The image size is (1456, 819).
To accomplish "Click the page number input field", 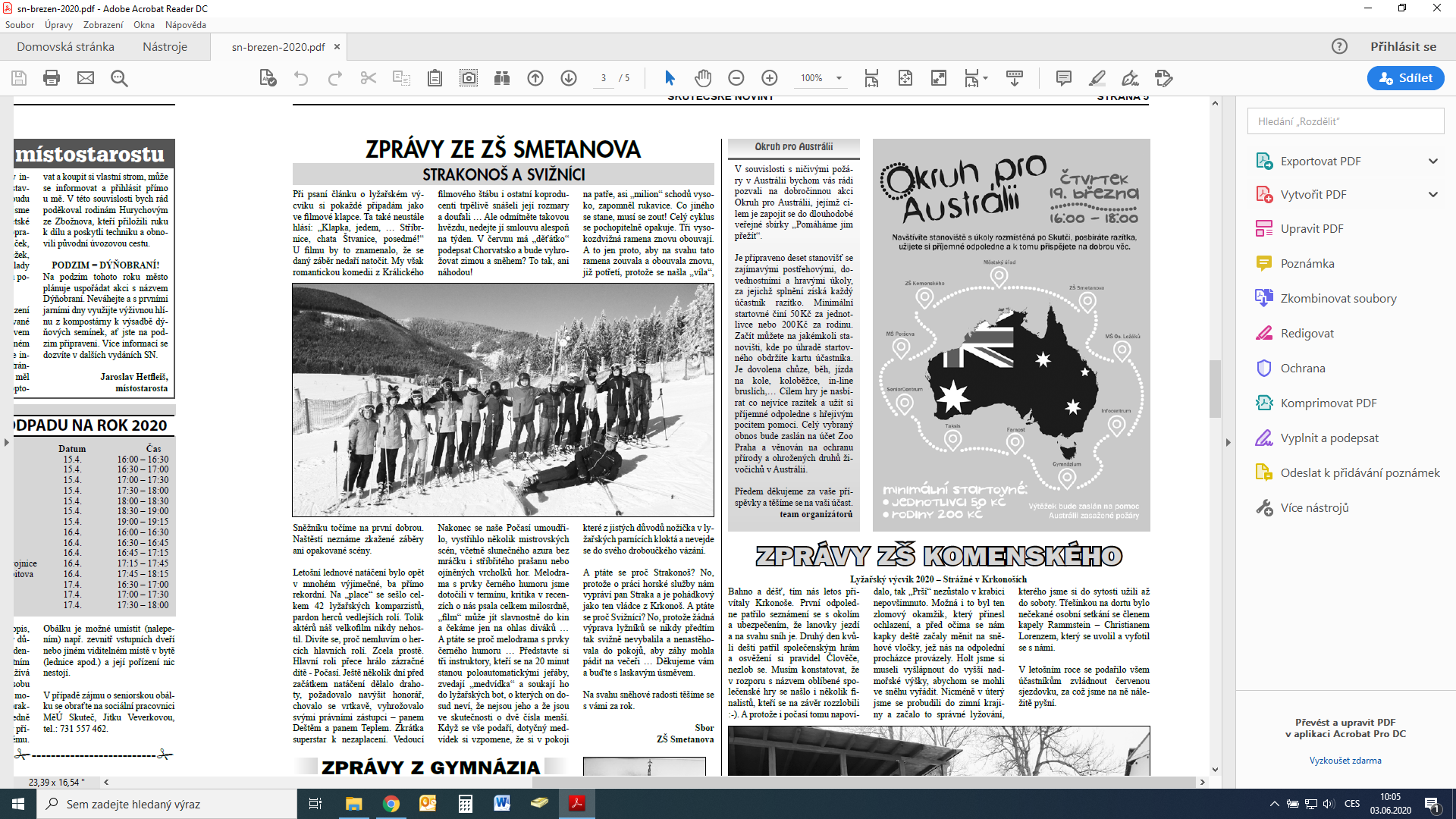I will tap(604, 78).
